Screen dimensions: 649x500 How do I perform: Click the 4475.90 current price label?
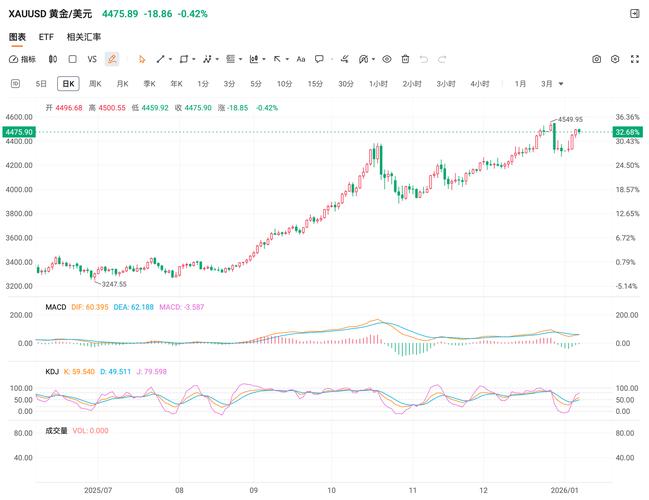pos(19,132)
